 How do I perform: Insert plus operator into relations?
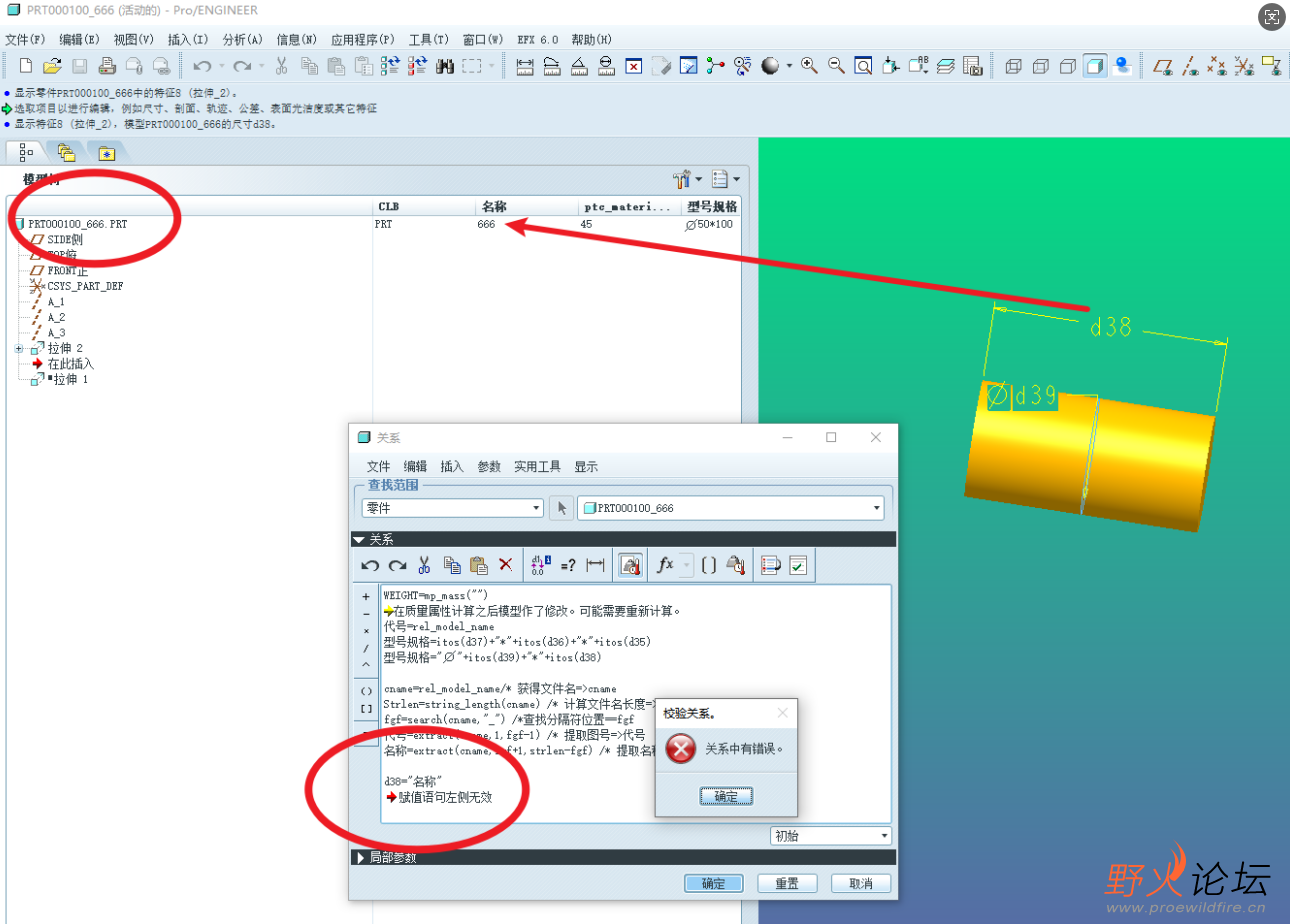[366, 596]
